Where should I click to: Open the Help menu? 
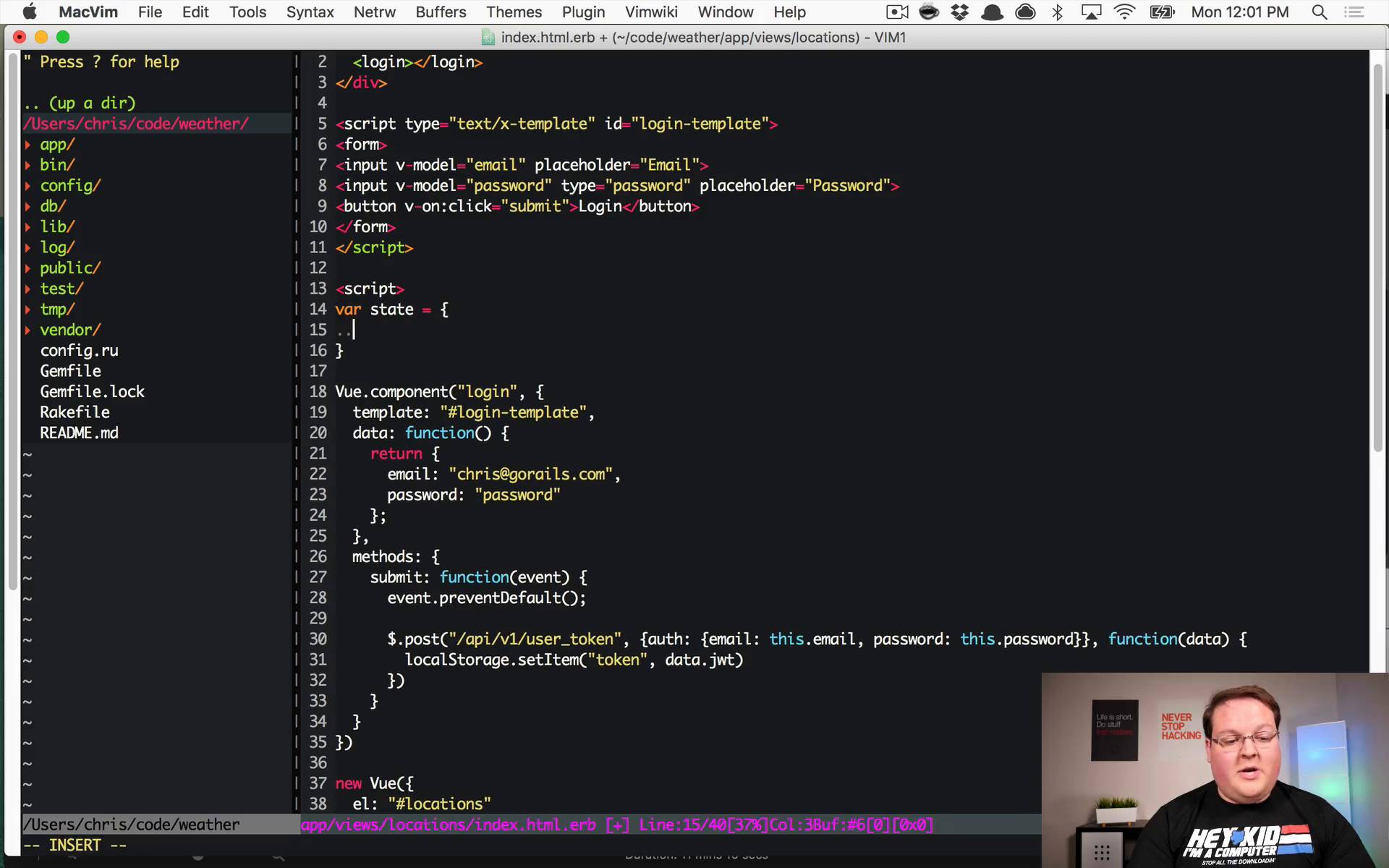(x=789, y=12)
